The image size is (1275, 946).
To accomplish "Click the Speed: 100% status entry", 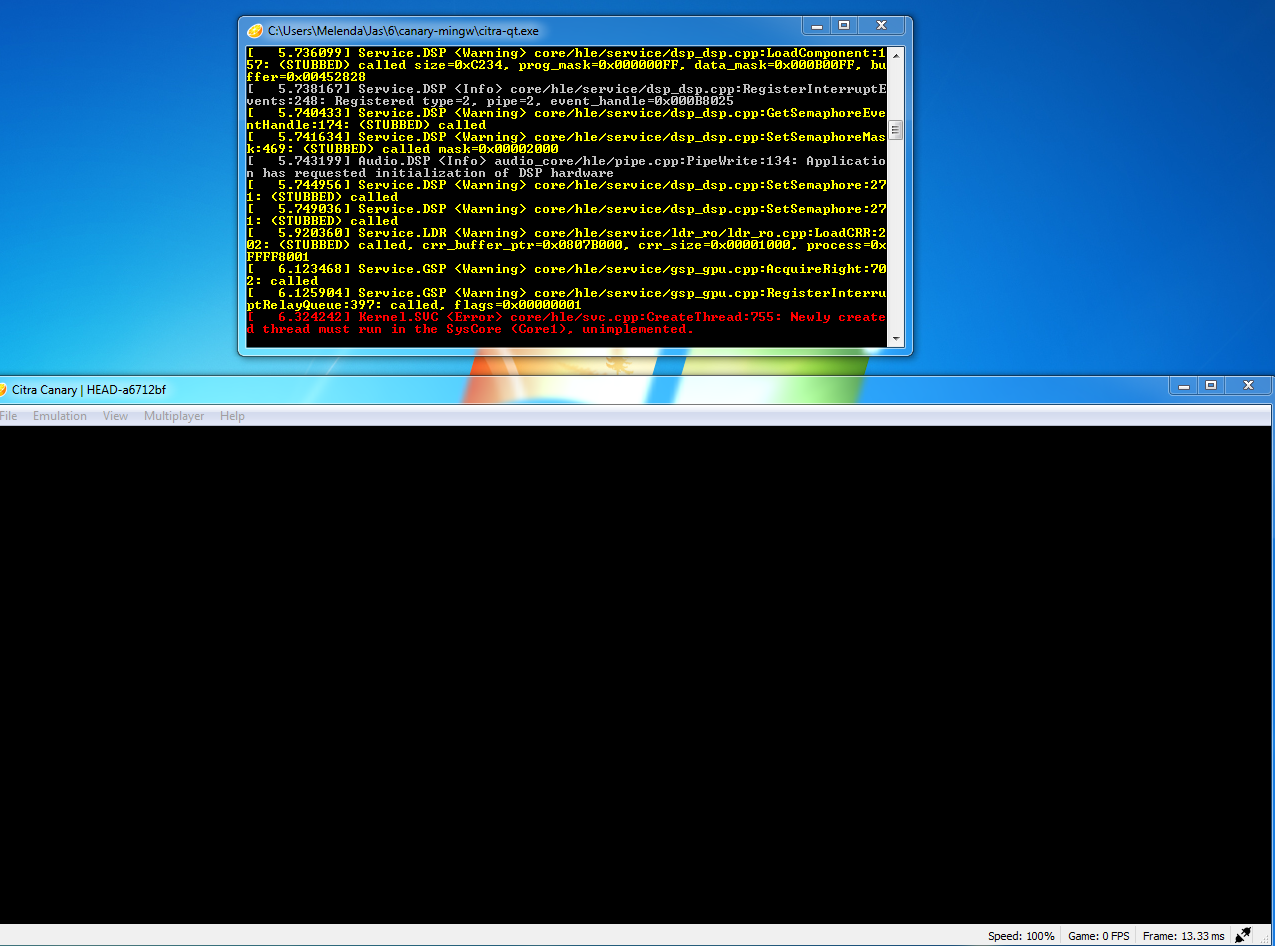I will (x=1021, y=936).
